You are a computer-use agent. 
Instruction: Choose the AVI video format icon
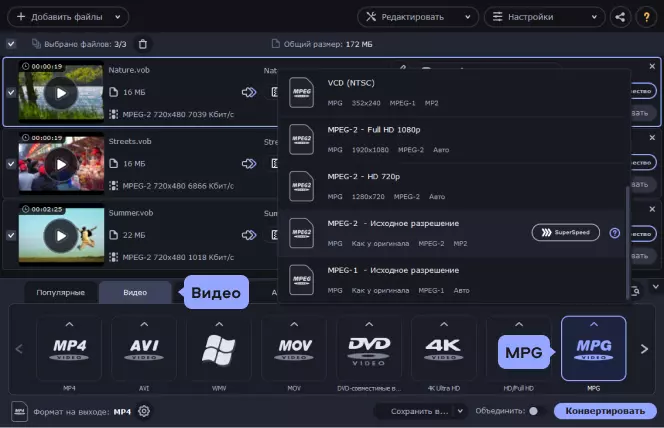tap(144, 351)
